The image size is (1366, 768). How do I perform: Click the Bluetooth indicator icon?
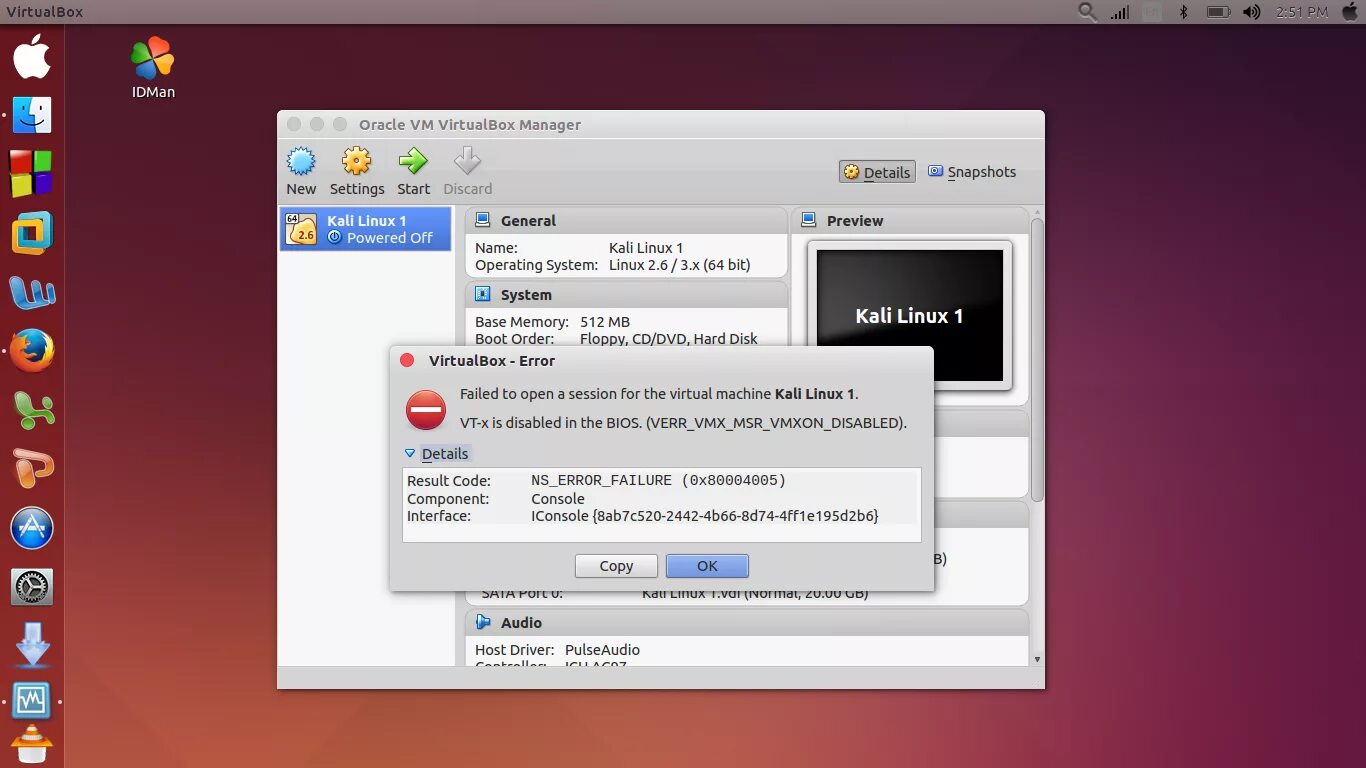click(1184, 12)
